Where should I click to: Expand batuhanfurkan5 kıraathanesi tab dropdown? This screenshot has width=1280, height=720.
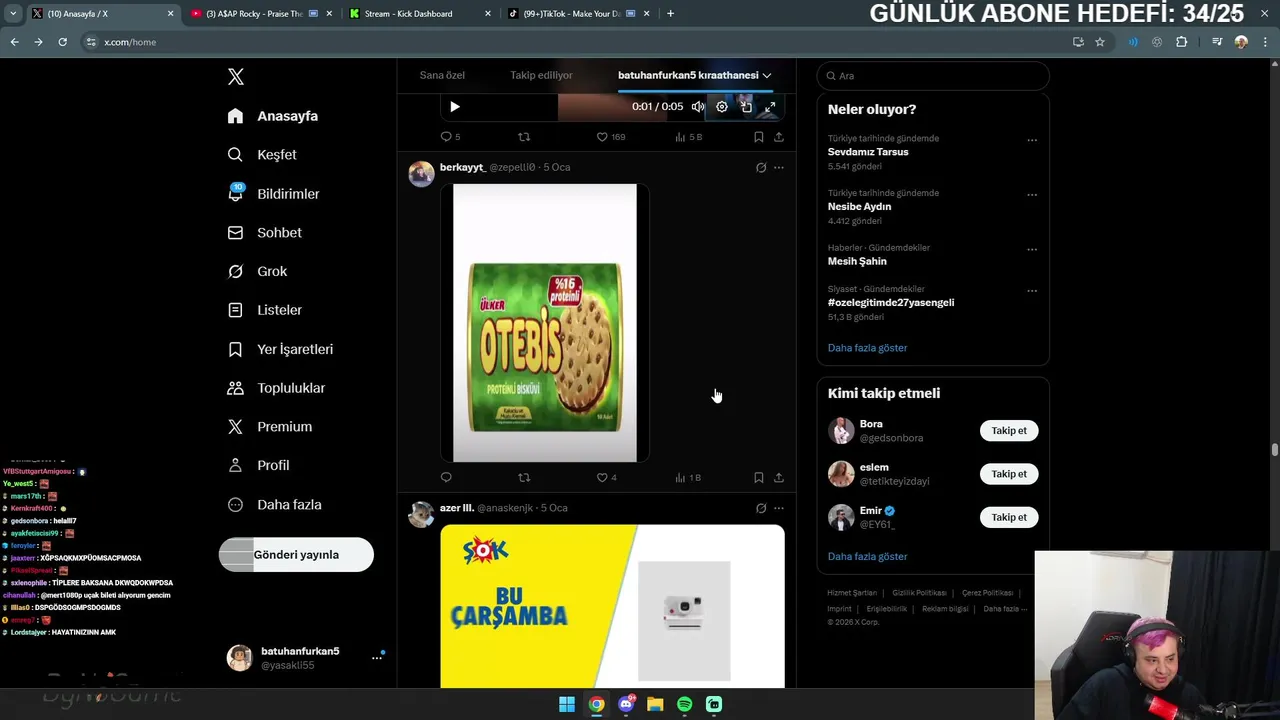point(767,75)
